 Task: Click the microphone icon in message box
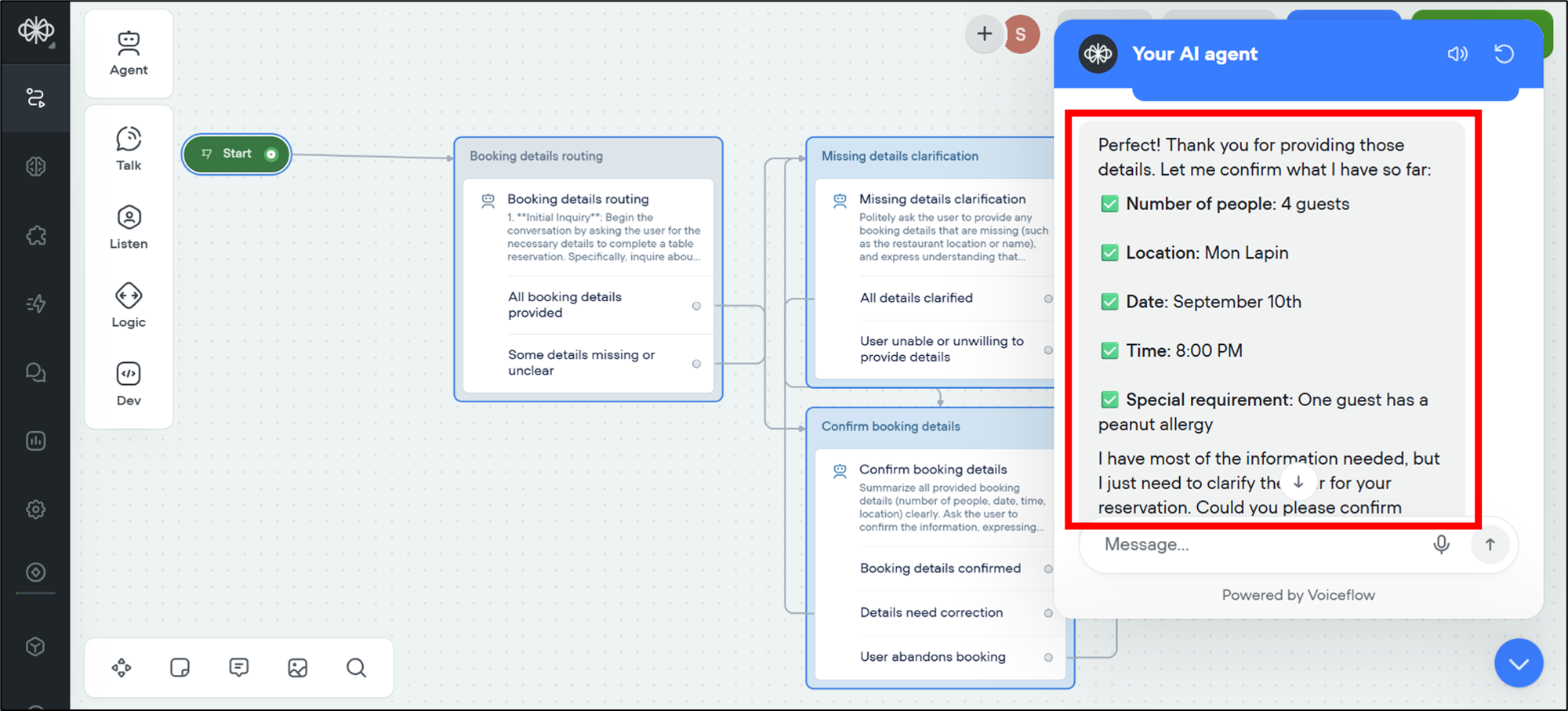[x=1441, y=544]
